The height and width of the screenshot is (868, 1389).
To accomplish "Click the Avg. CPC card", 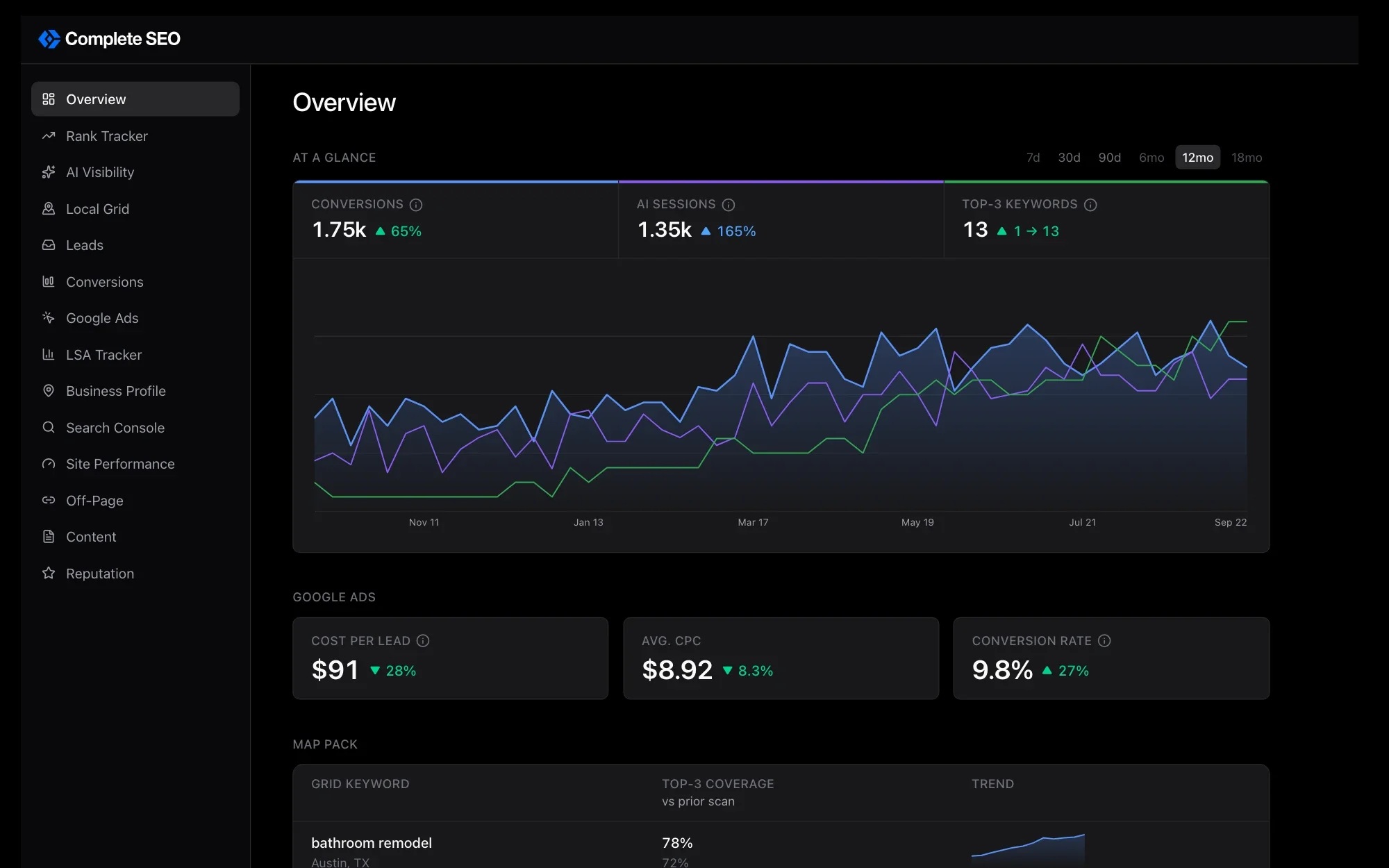I will coord(781,658).
